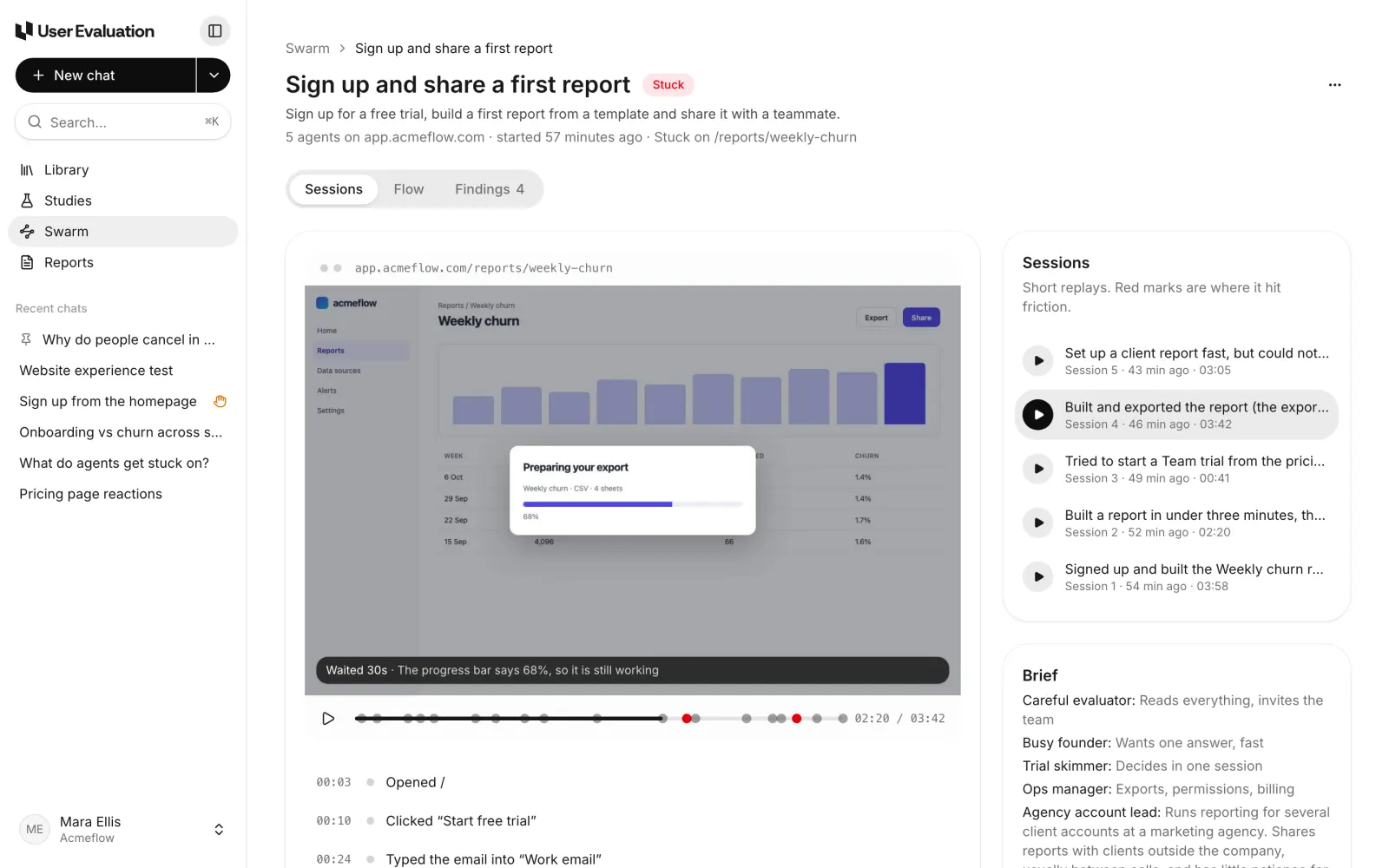Play Session 4 replay

[x=1037, y=415]
